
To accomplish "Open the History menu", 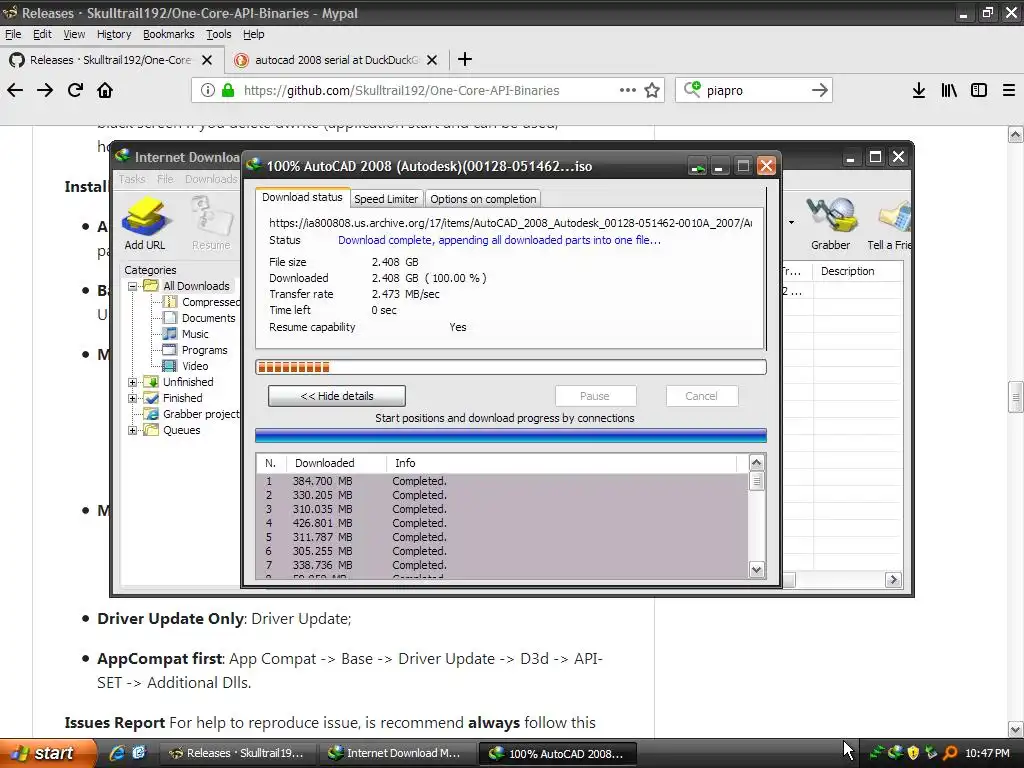I will click(114, 34).
